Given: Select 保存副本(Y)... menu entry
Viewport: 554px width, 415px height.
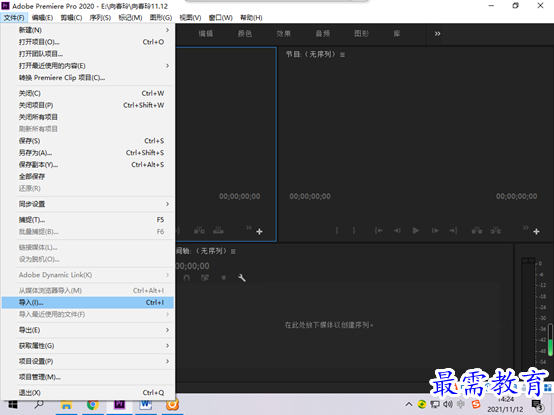Looking at the screenshot, I should click(88, 165).
